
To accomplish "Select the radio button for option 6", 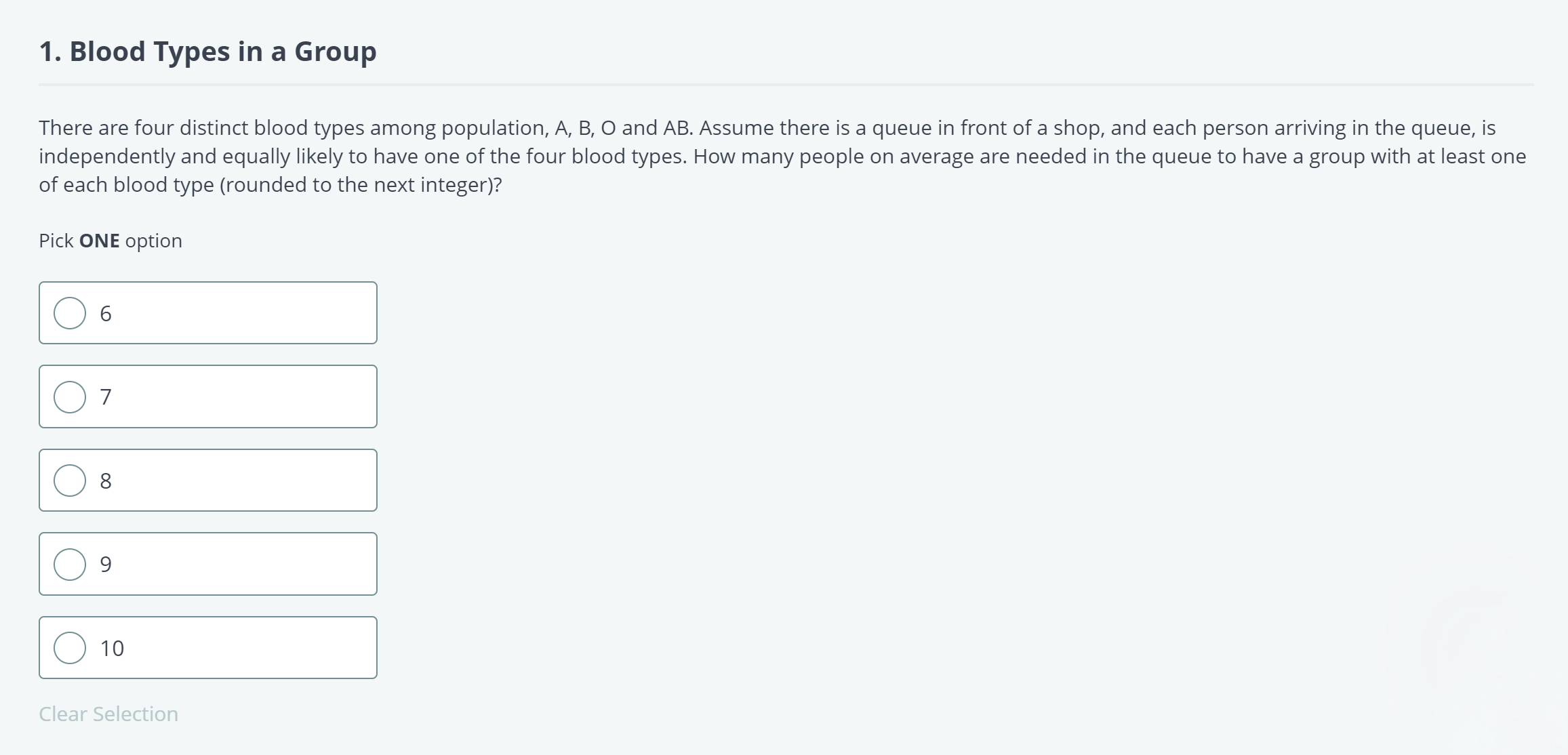I will click(70, 313).
